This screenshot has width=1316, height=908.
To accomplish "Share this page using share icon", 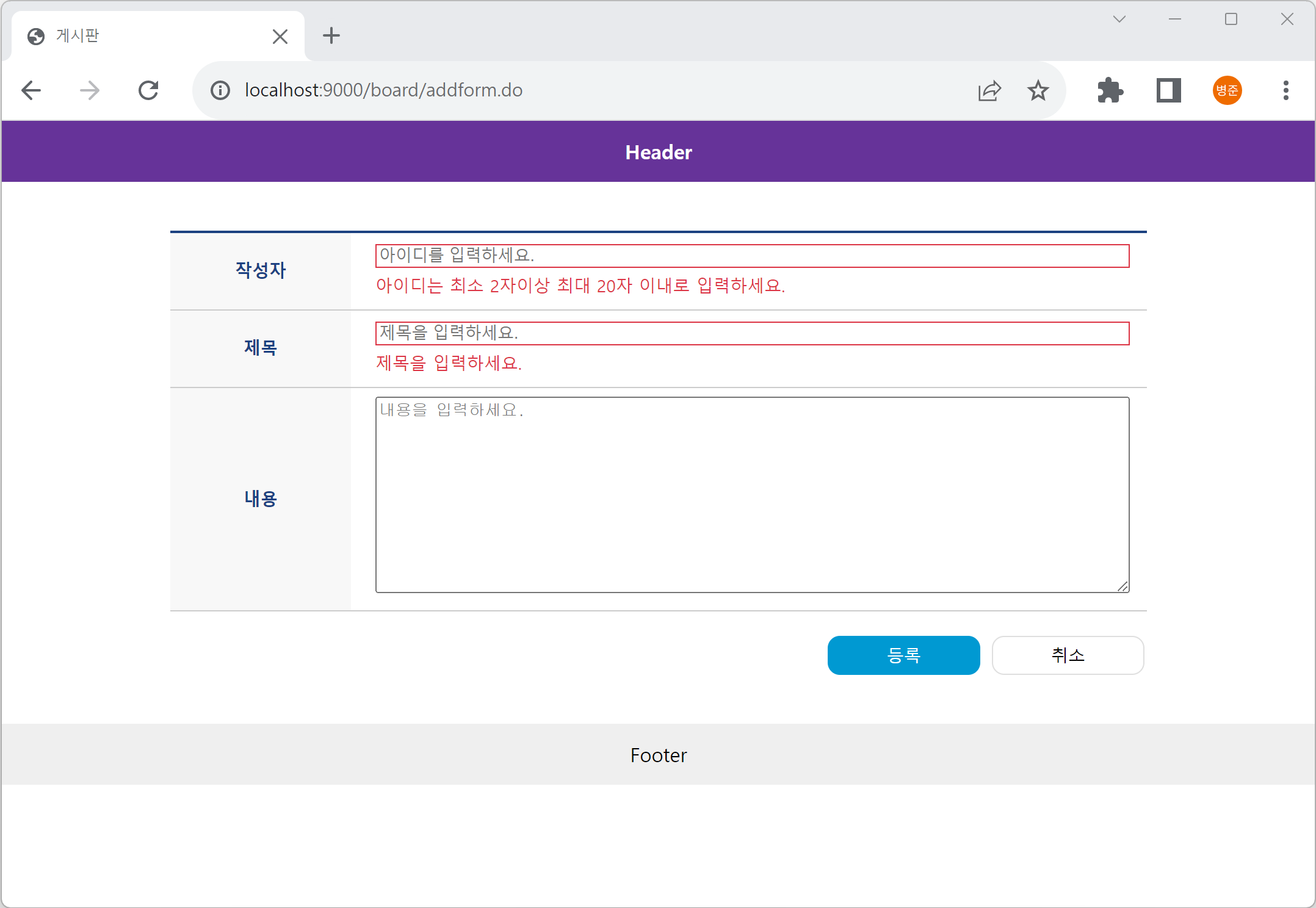I will click(x=989, y=90).
